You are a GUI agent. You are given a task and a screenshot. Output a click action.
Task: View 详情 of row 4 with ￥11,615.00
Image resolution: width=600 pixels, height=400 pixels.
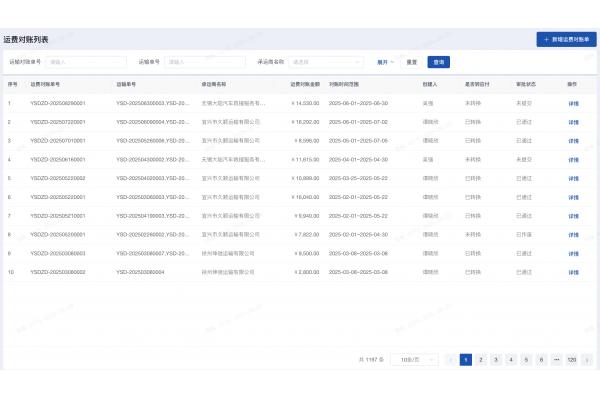point(573,159)
